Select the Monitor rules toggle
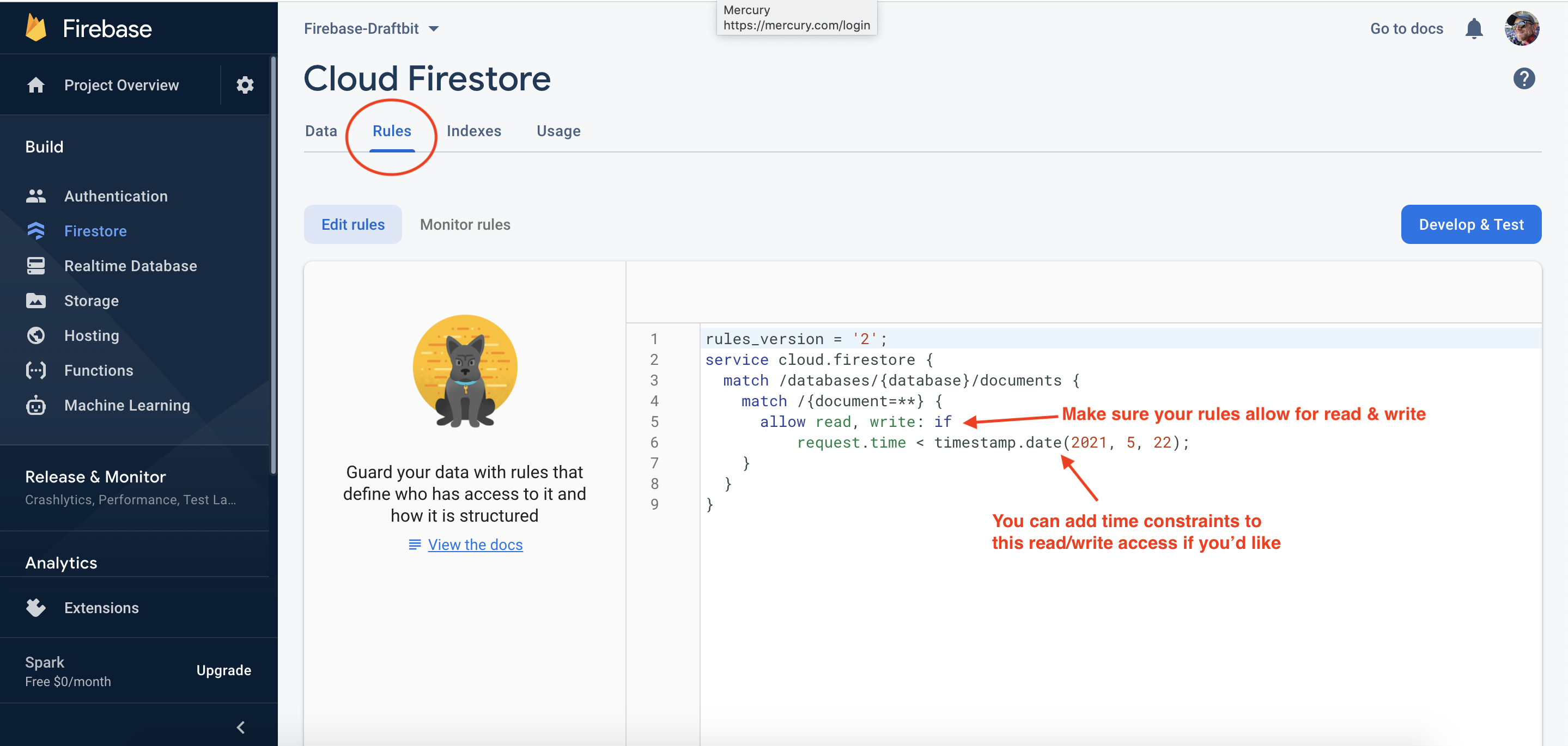 [465, 224]
